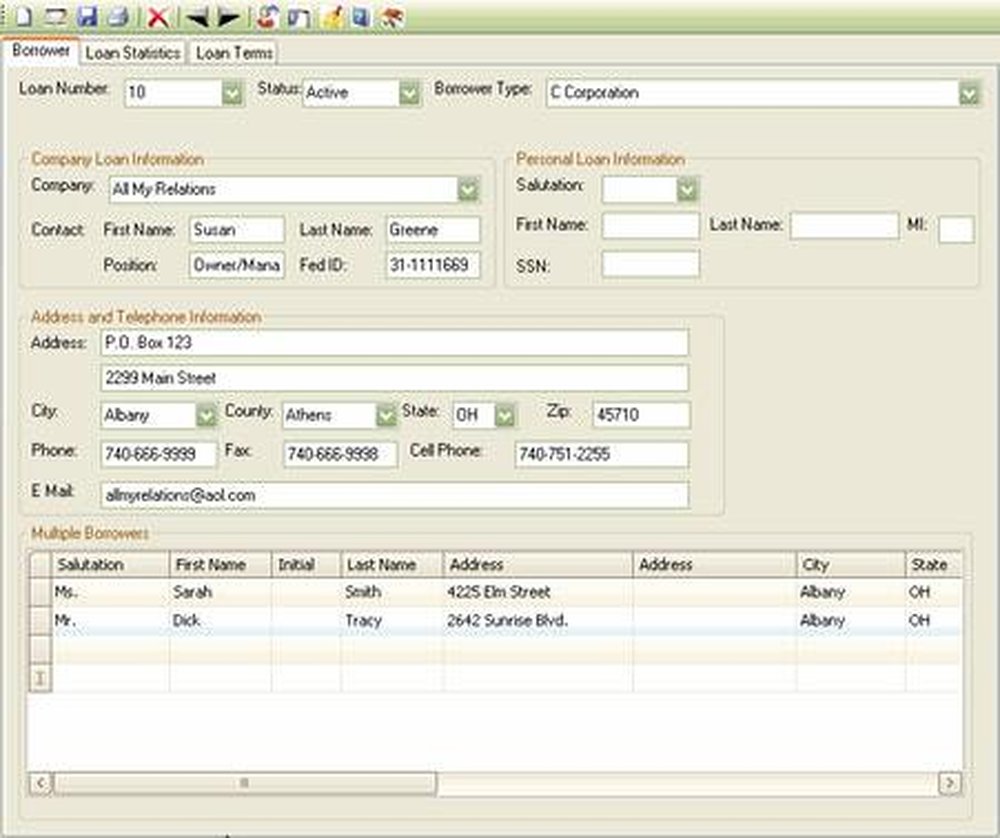Open the Loan Number dropdown
Screen dimensions: 1000x838
[x=231, y=92]
